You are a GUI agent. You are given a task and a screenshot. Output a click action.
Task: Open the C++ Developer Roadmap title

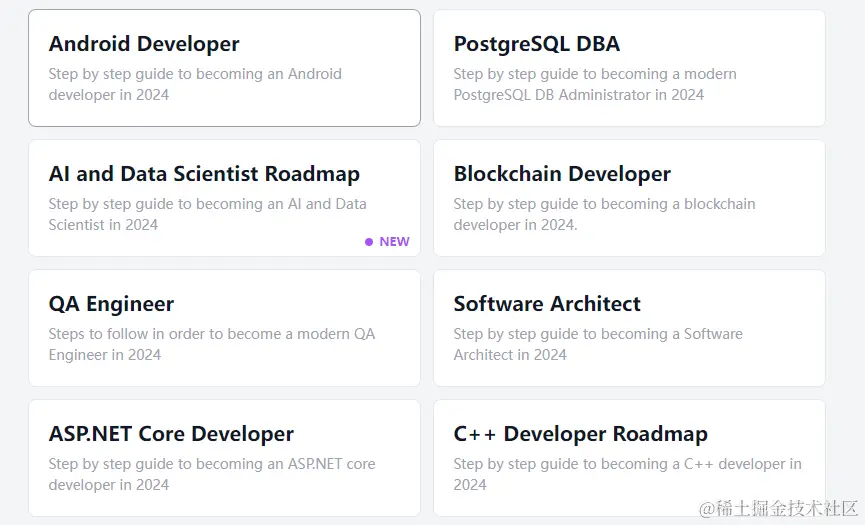pyautogui.click(x=580, y=434)
